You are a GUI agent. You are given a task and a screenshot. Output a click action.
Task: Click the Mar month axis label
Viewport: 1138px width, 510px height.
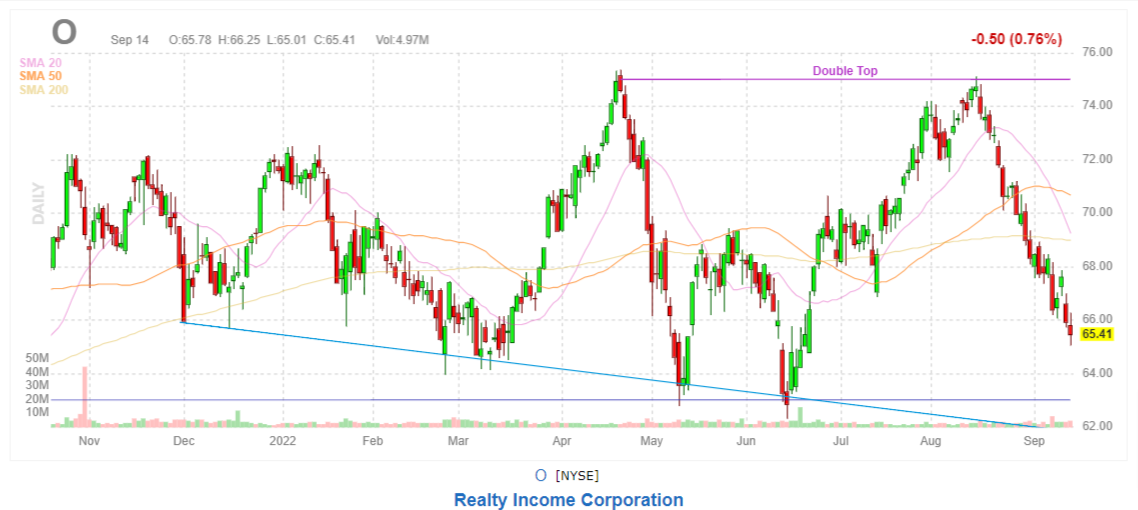(x=456, y=440)
